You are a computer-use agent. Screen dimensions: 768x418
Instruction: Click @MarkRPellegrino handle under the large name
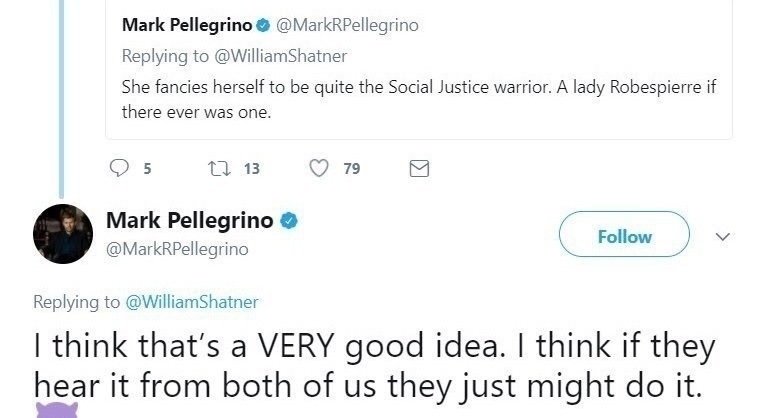[177, 248]
